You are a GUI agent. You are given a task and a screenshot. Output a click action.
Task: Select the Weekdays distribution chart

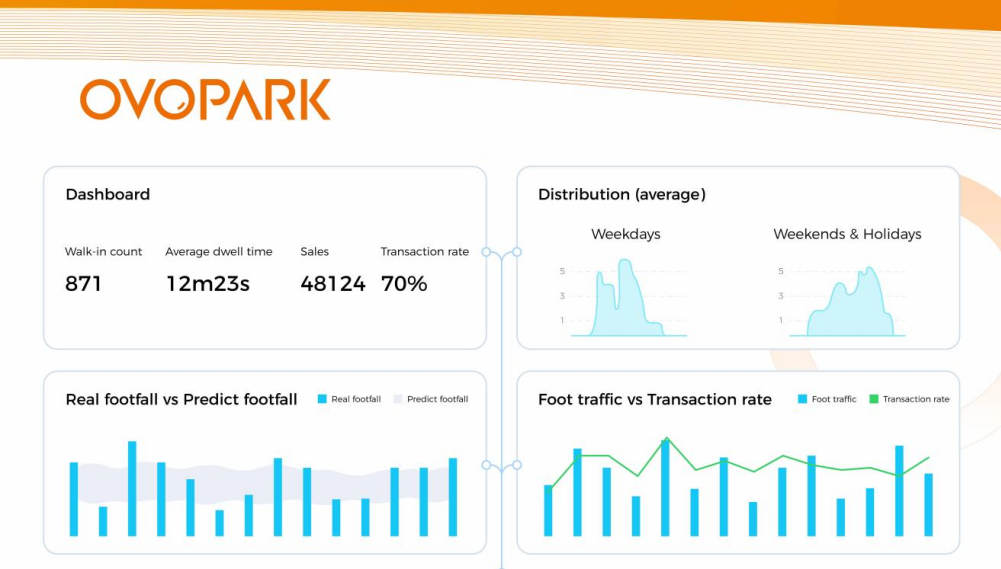pos(624,298)
